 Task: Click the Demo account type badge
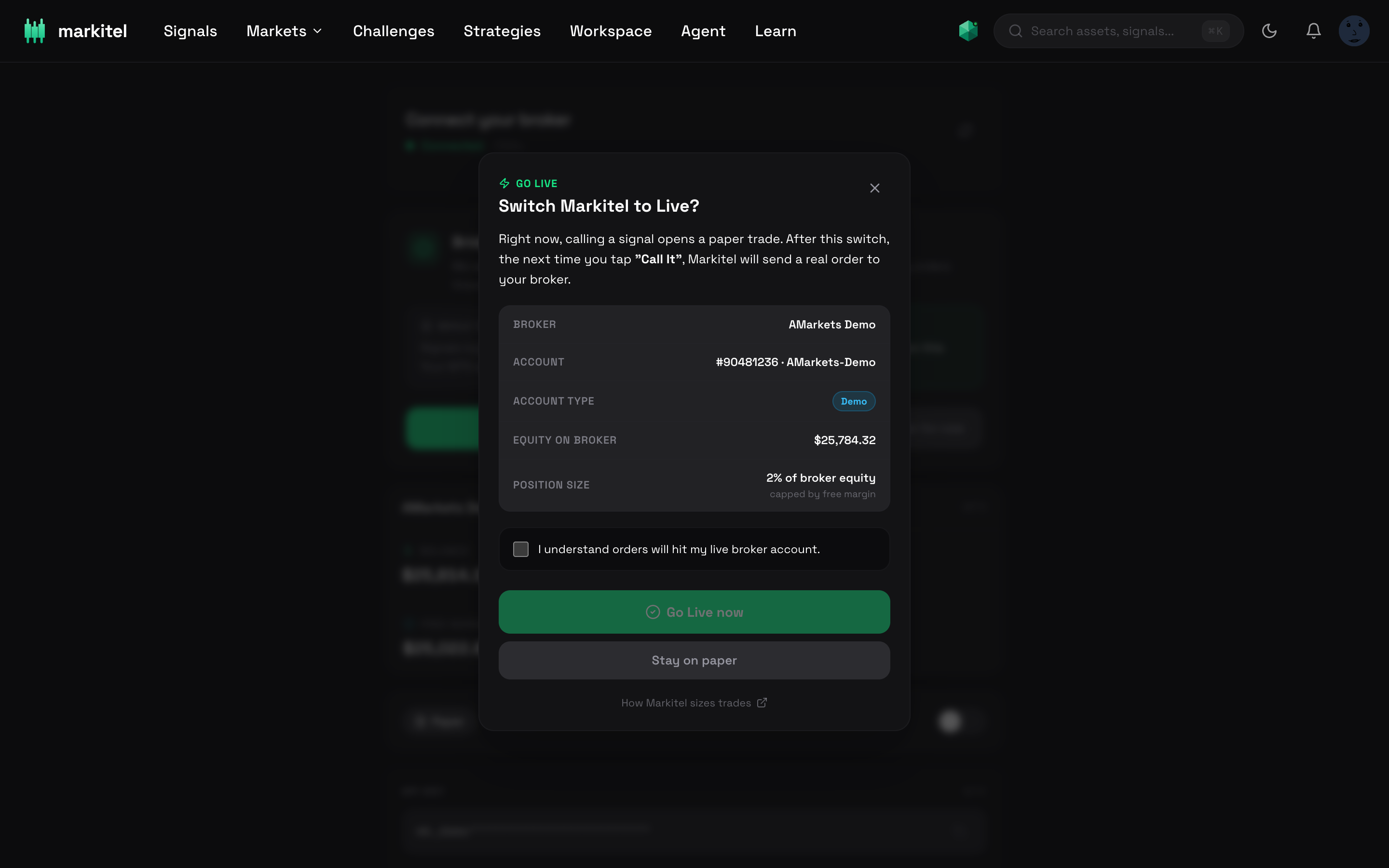pos(854,401)
